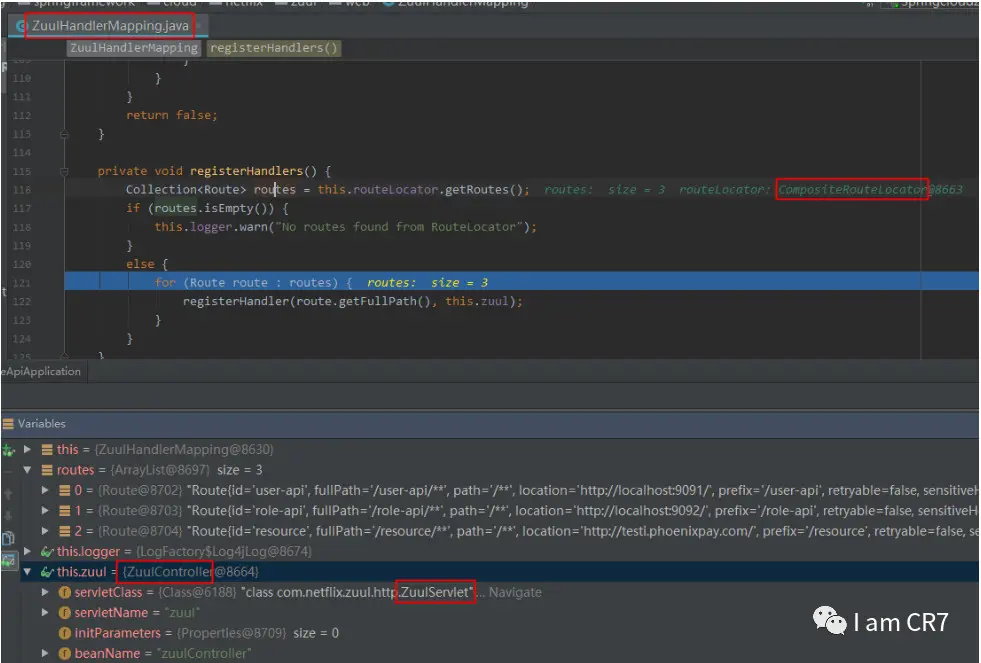Click the move watch up arrow

8,493
